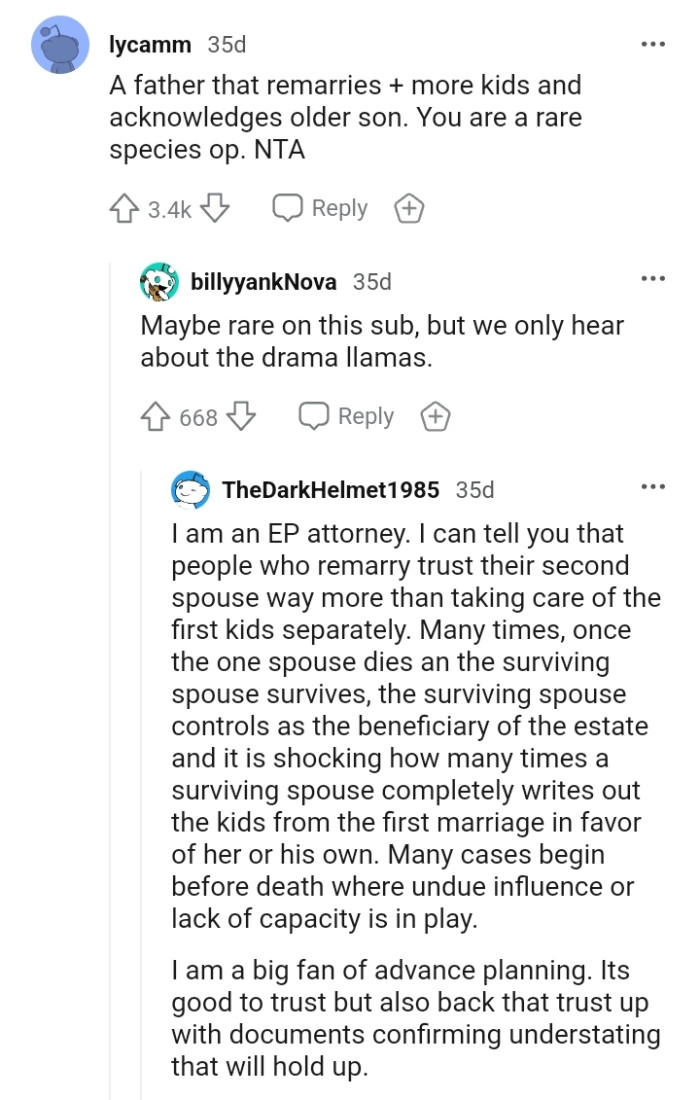Click TheDarkHelmet1985's snoo avatar
The height and width of the screenshot is (1100, 700).
pos(188,488)
